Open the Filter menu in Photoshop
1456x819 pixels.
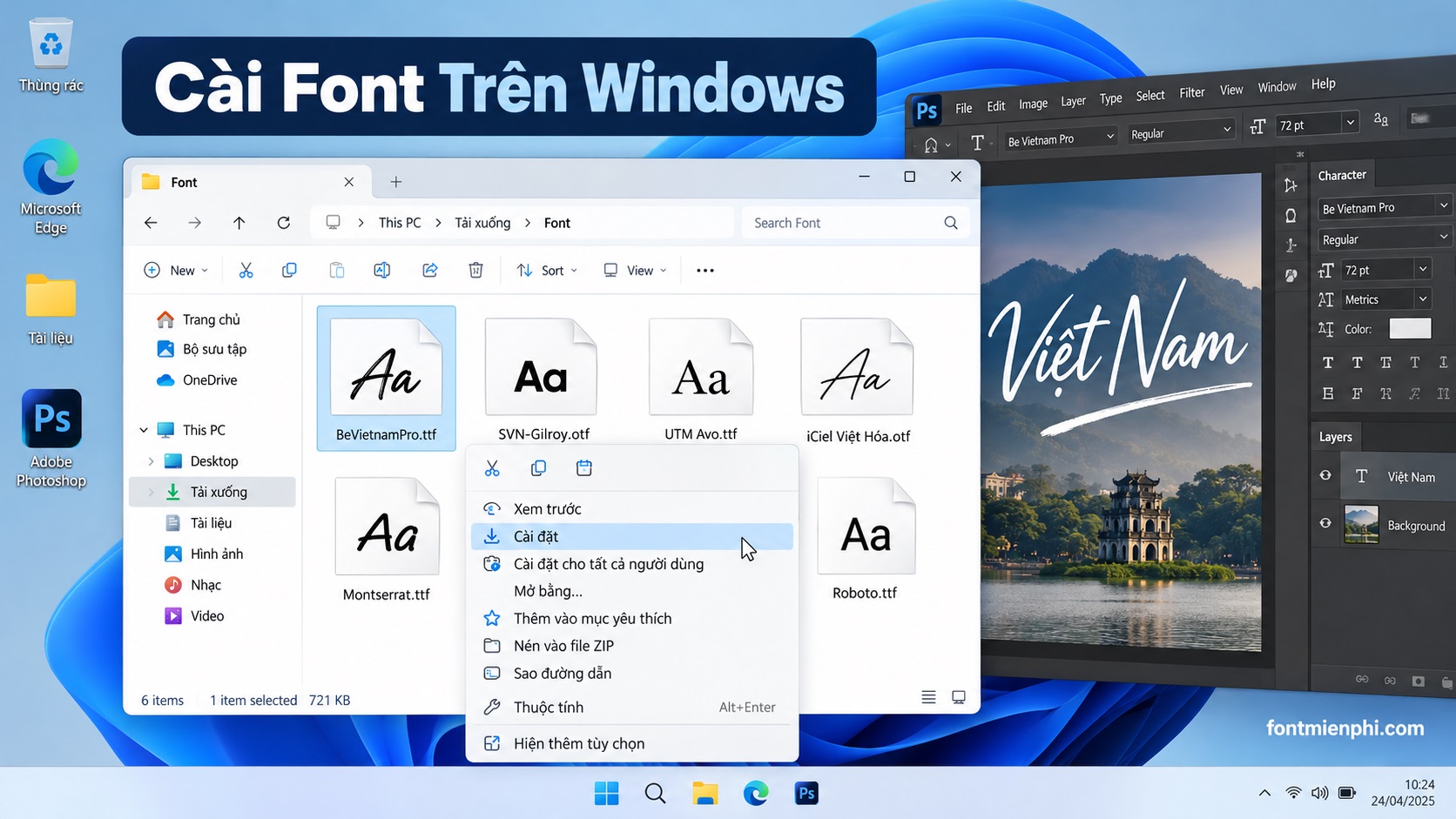tap(1192, 92)
